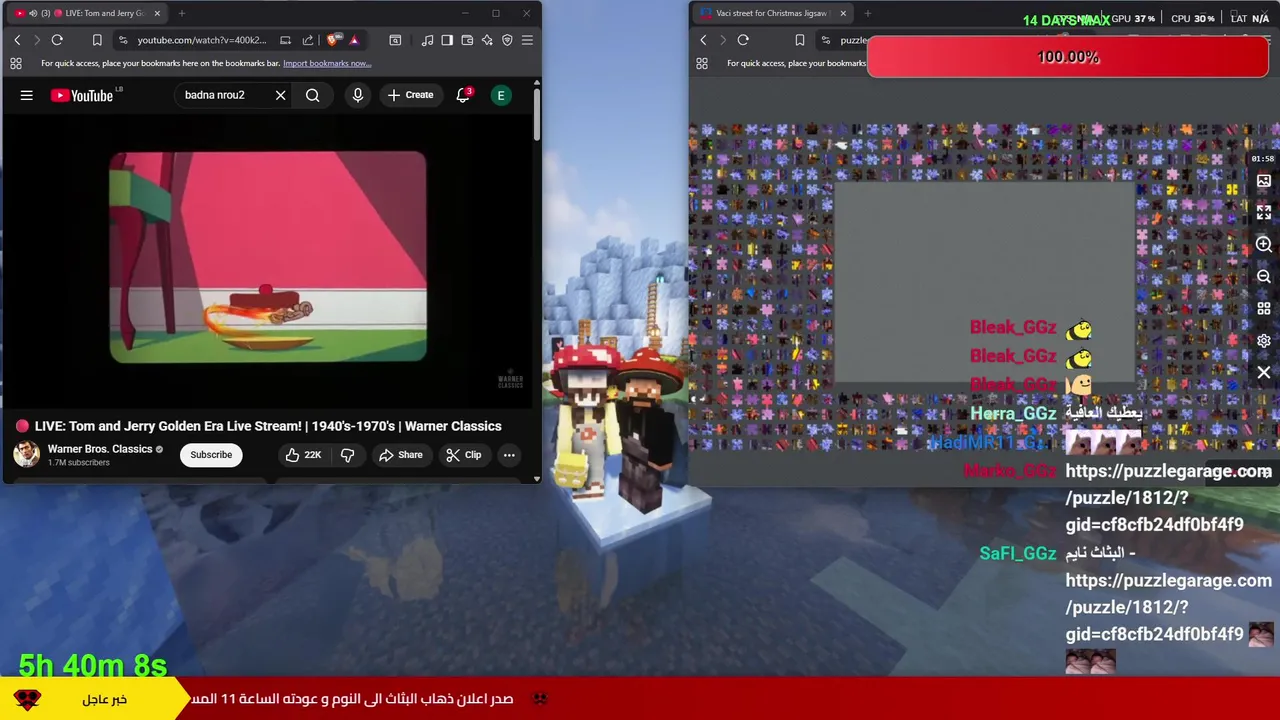Open the three-dot more actions menu
1280x720 pixels.
point(509,455)
